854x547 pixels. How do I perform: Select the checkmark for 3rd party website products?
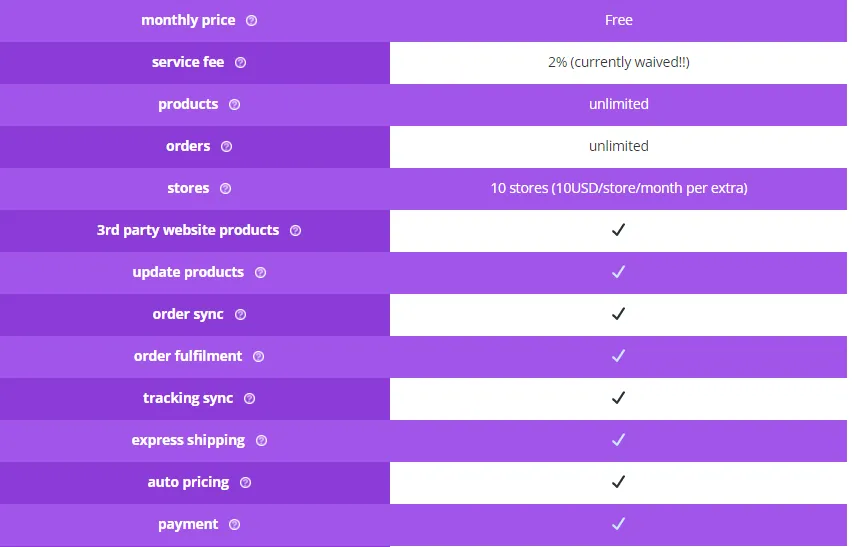[618, 230]
